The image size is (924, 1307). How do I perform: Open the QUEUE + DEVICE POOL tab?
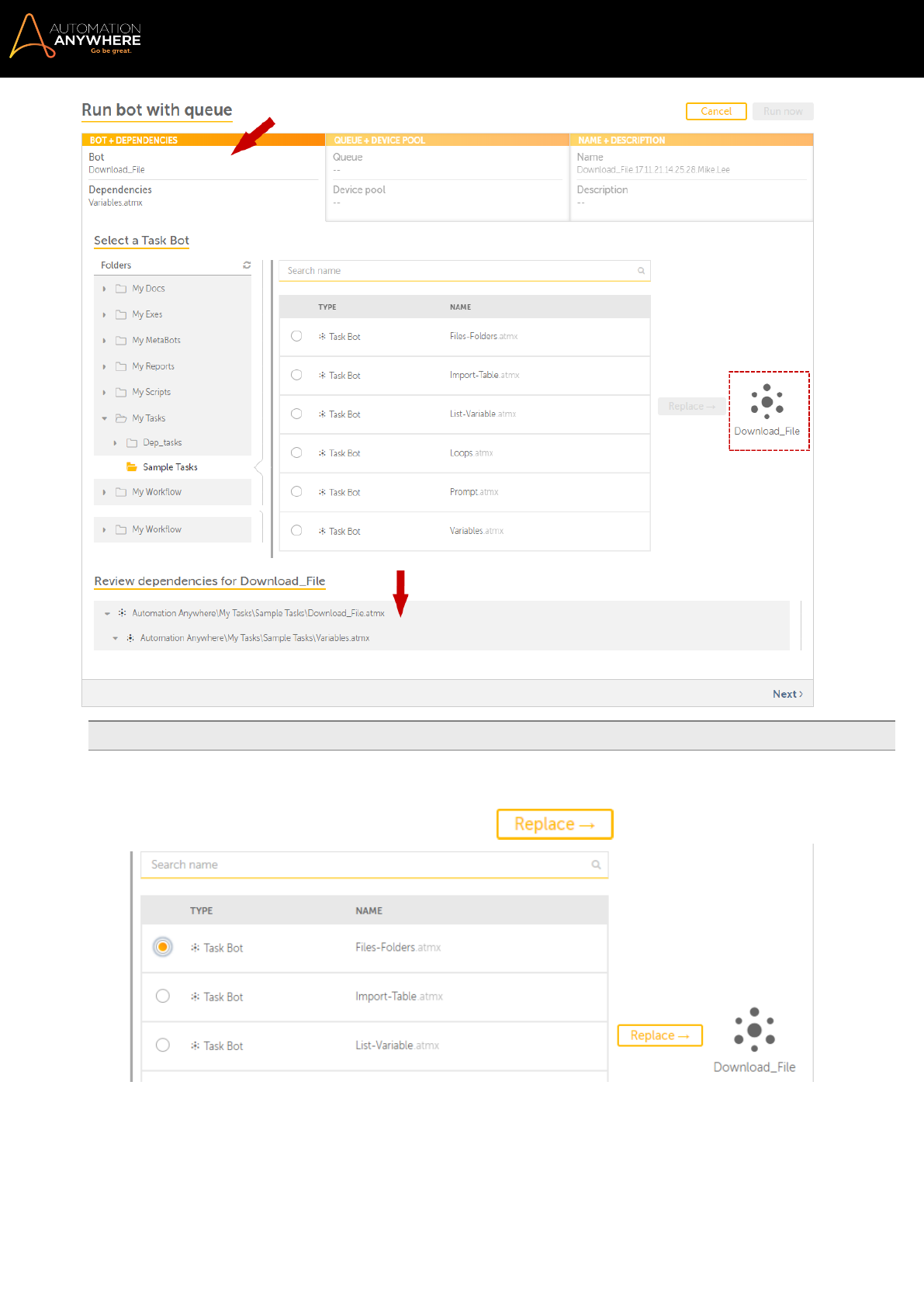coord(448,140)
